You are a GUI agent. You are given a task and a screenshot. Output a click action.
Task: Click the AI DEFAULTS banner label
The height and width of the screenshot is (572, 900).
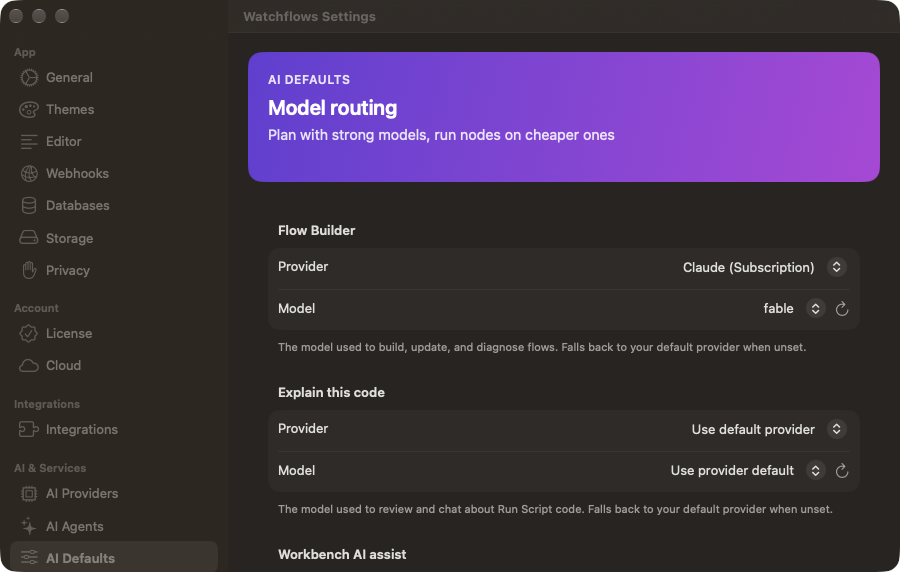tap(309, 80)
